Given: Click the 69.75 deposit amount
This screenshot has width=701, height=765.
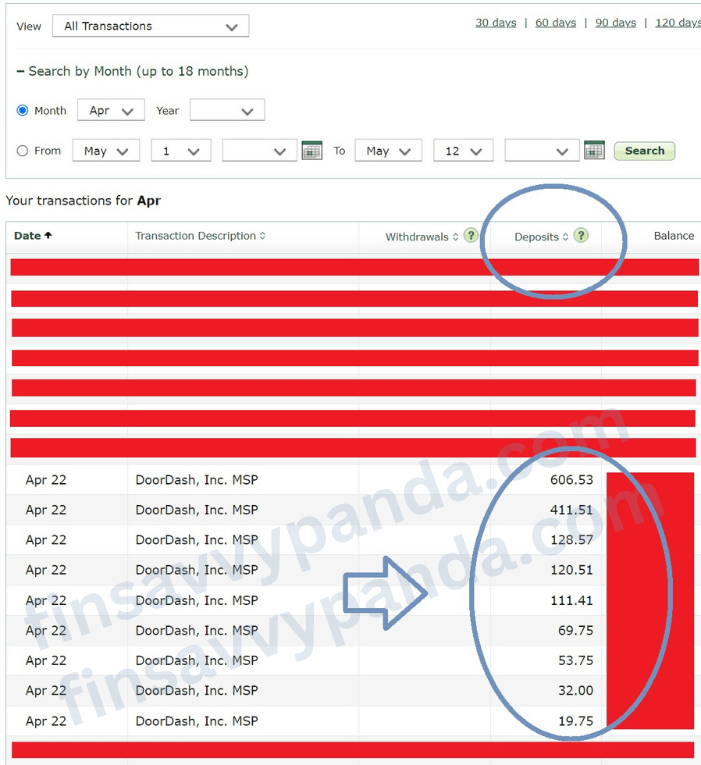Looking at the screenshot, I should 576,630.
